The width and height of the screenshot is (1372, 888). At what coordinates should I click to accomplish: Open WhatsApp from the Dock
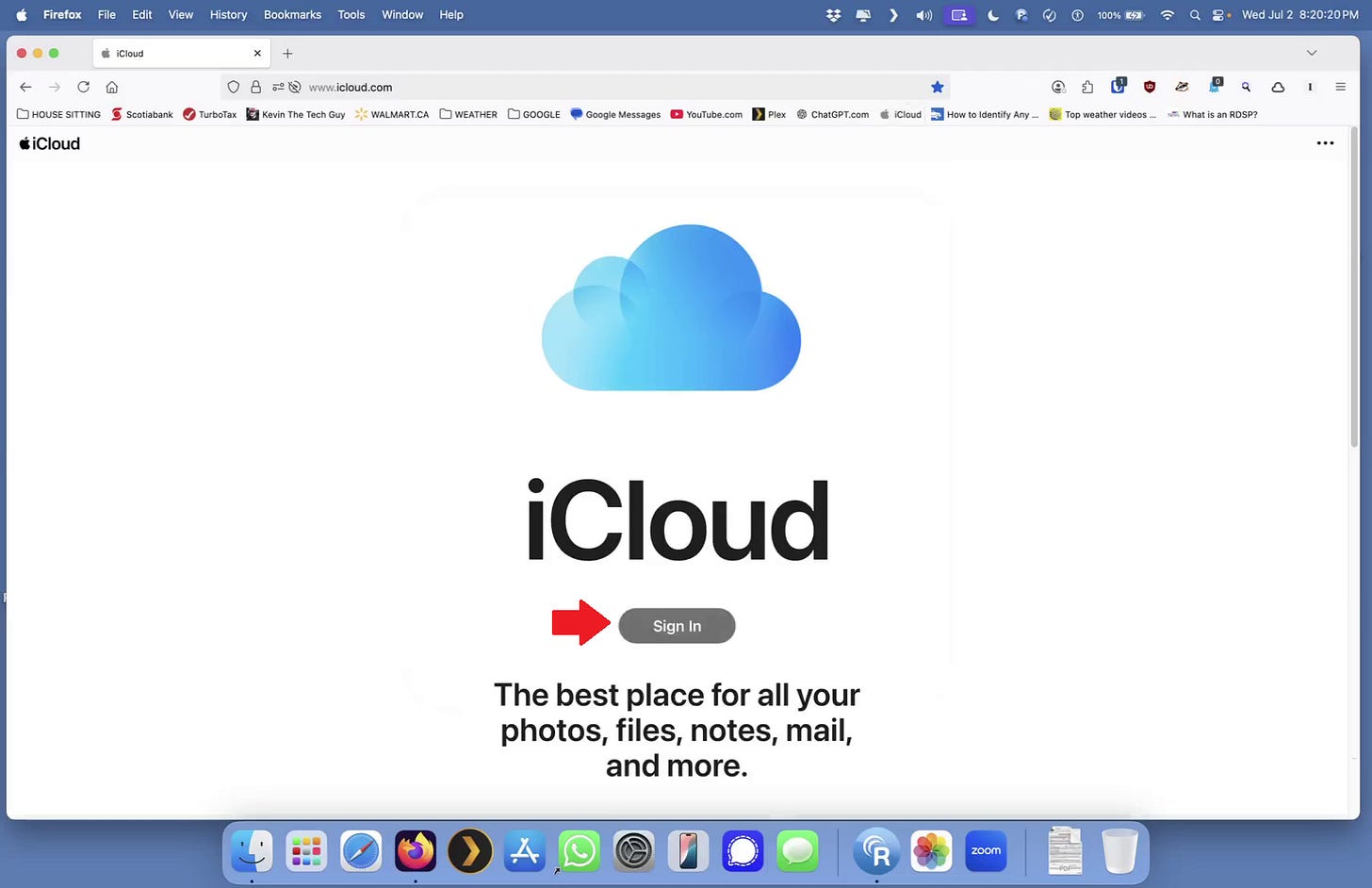579,851
